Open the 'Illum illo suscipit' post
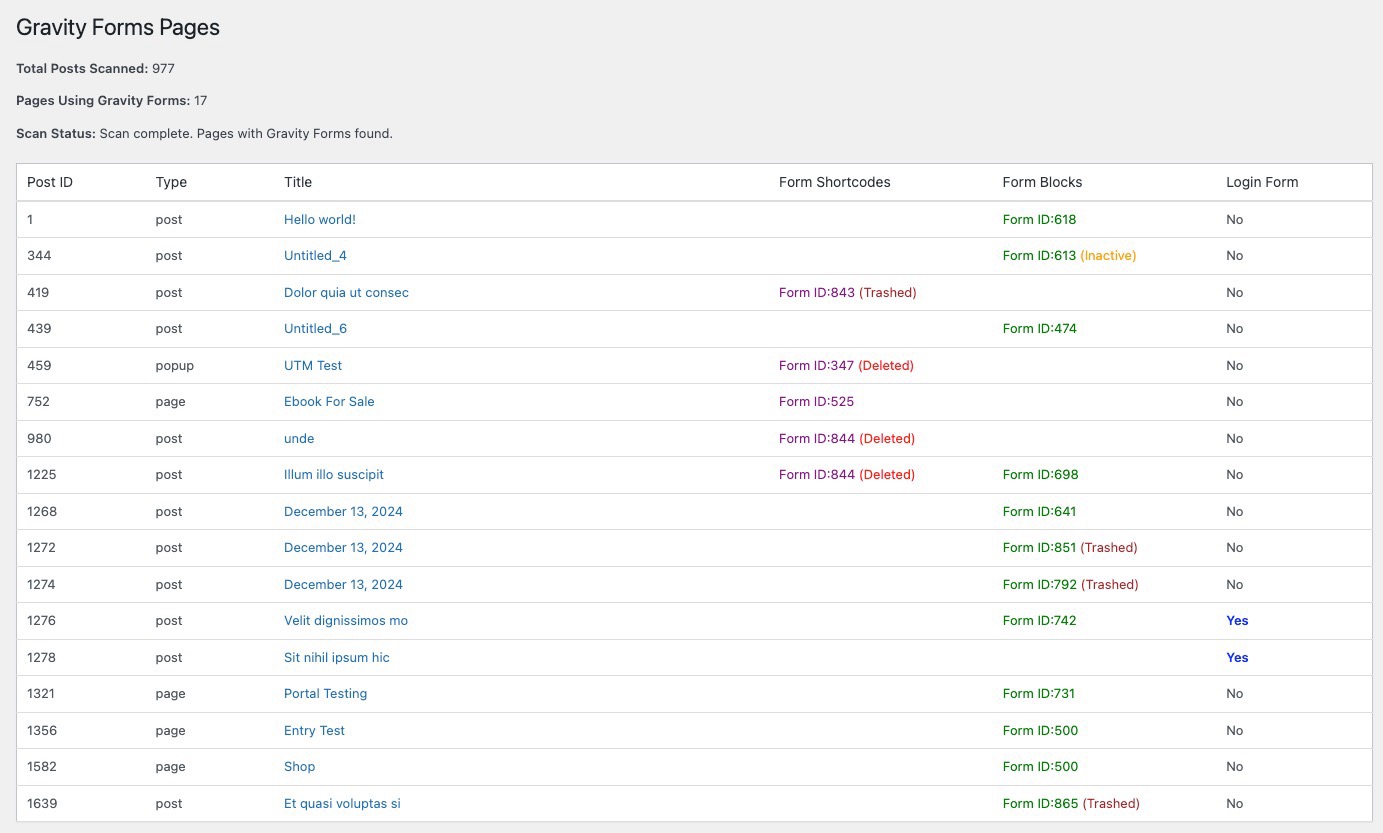1383x833 pixels. 333,474
